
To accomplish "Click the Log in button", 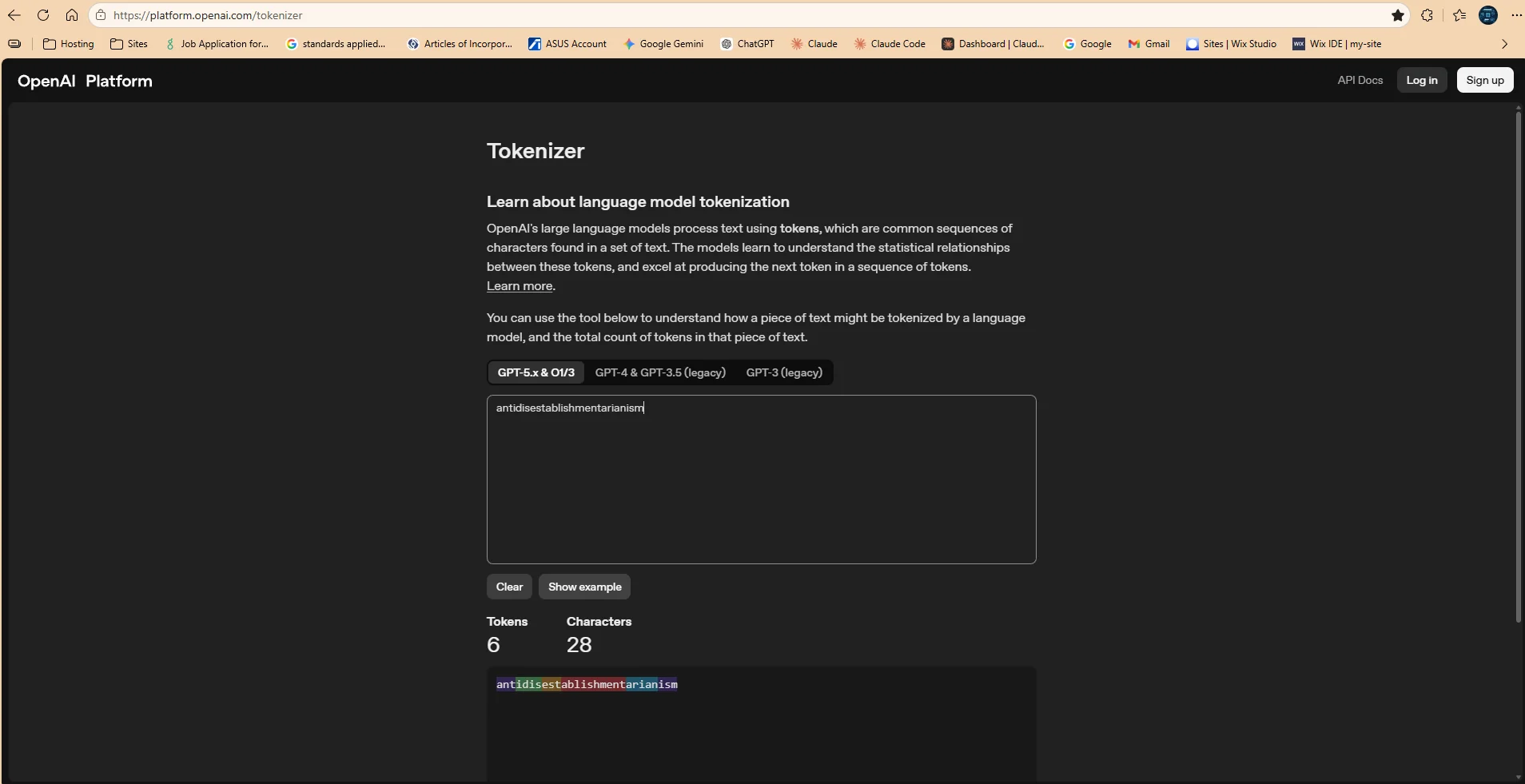I will tap(1421, 80).
